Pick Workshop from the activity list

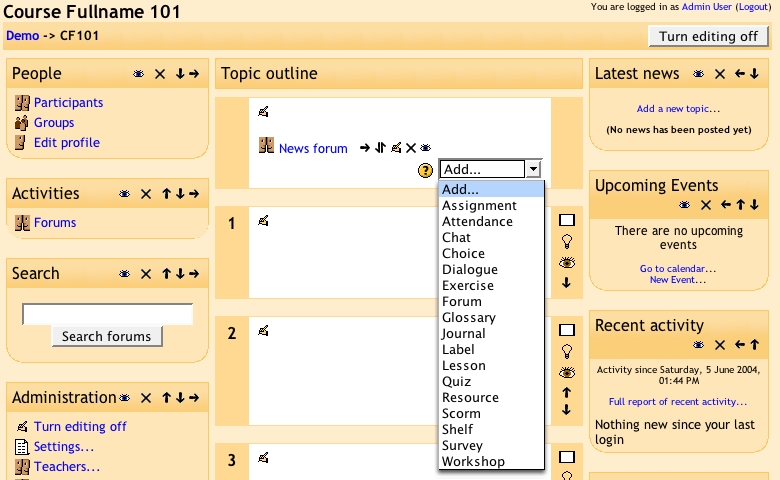click(x=473, y=462)
